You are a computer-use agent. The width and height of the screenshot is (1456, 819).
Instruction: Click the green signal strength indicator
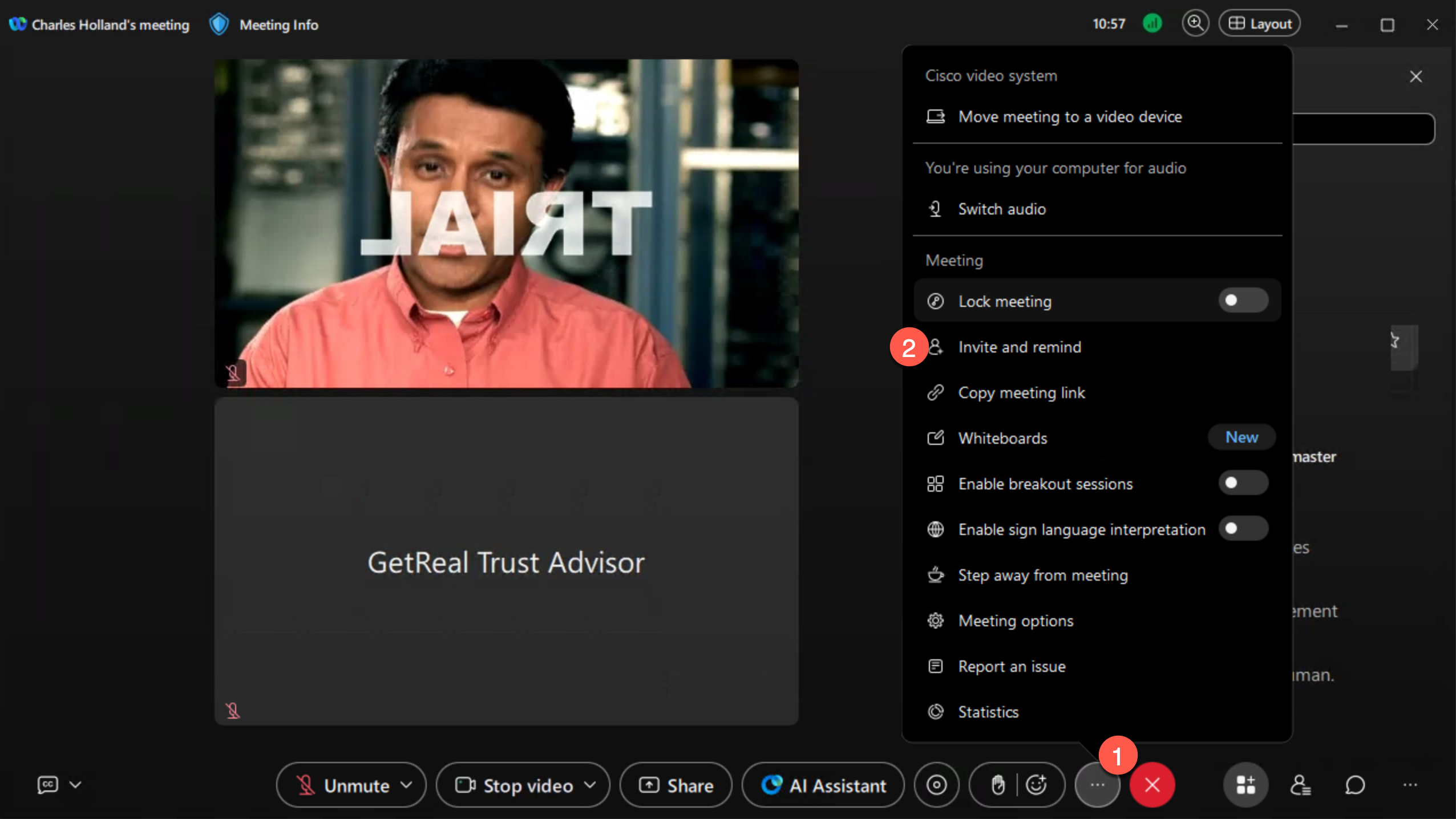point(1152,24)
